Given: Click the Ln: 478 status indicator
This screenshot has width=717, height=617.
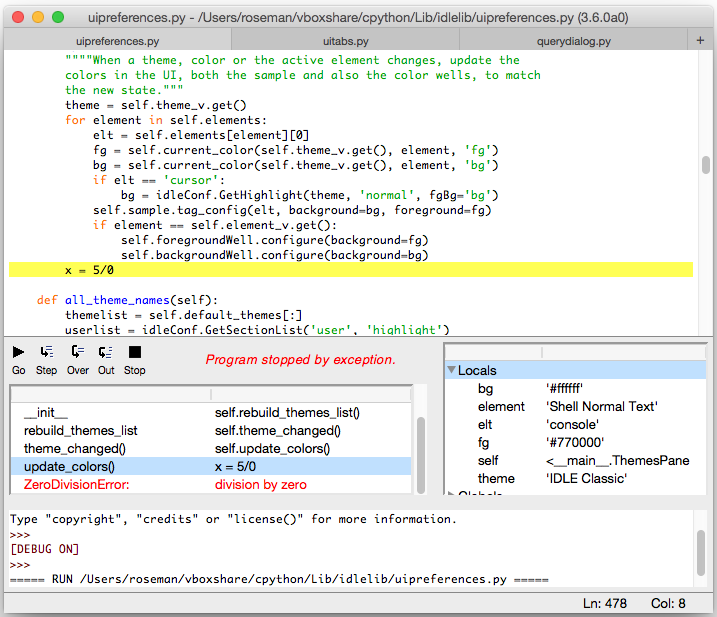Looking at the screenshot, I should click(605, 604).
